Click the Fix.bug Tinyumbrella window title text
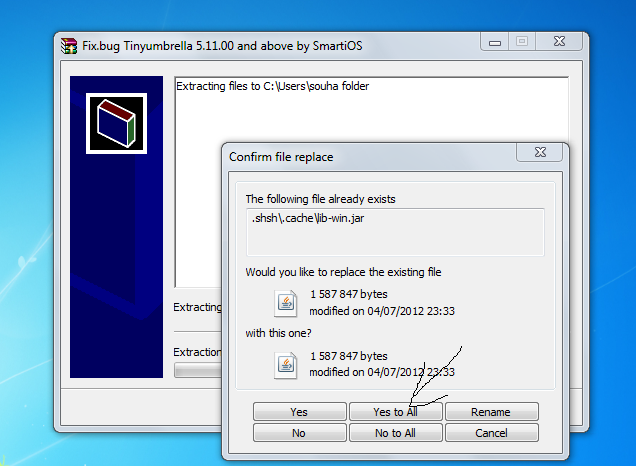636x466 pixels. coord(222,46)
